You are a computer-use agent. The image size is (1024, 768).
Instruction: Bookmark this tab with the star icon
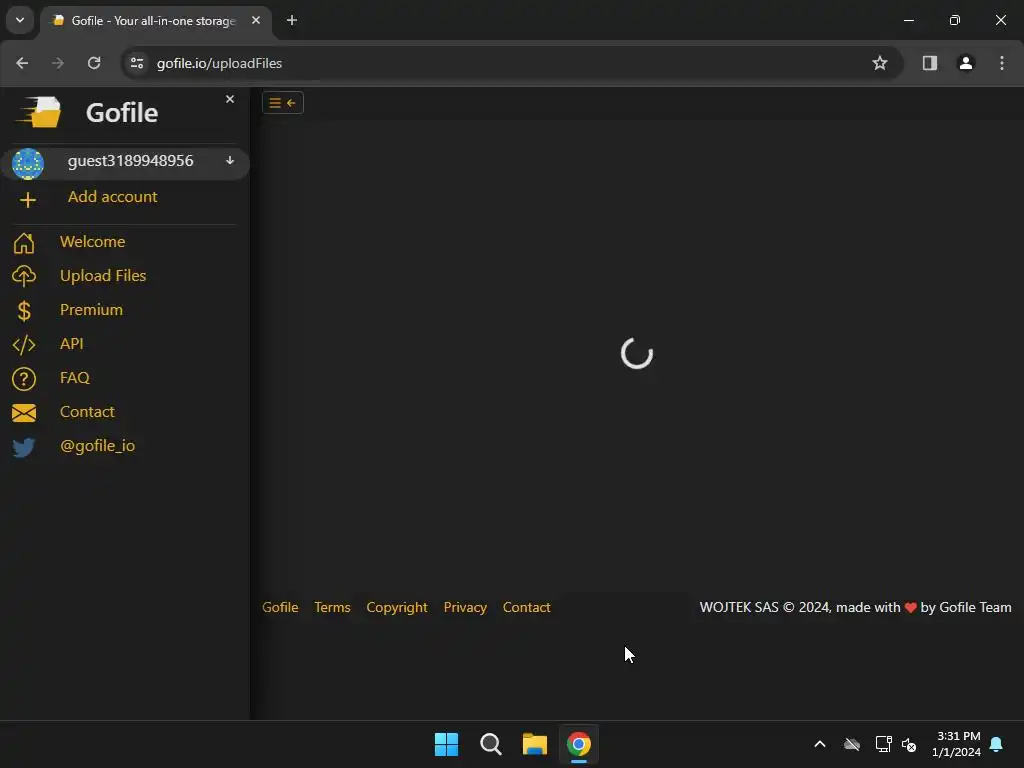880,63
